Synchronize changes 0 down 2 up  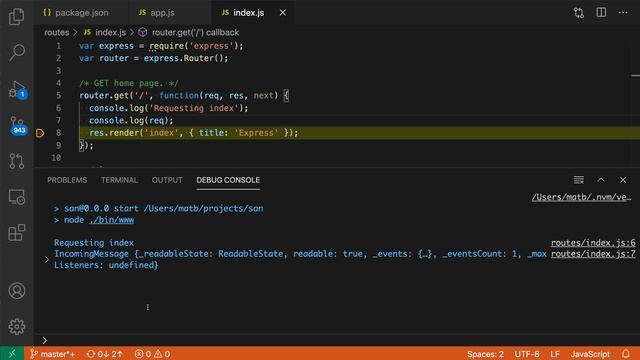click(104, 353)
